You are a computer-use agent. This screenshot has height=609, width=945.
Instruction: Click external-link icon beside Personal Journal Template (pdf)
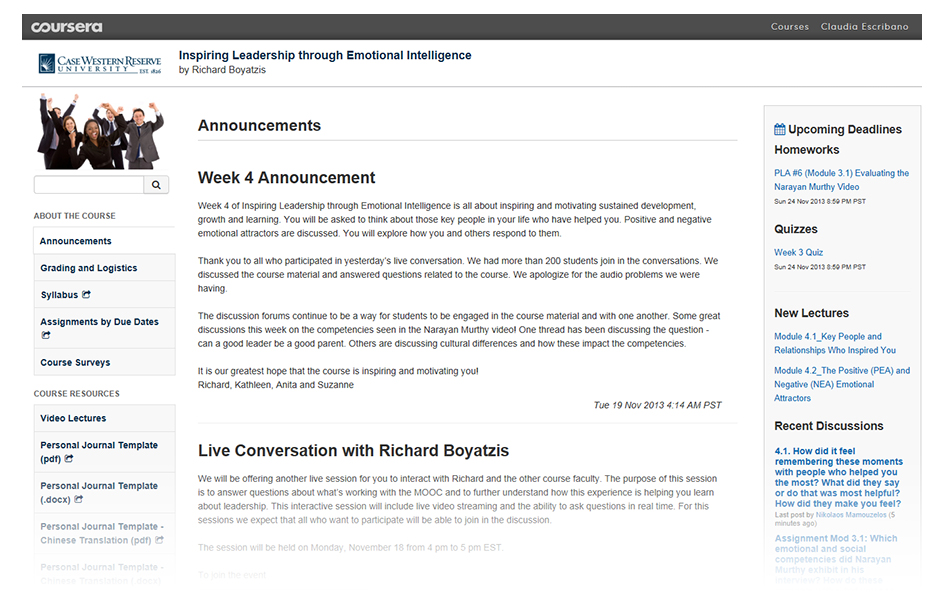click(x=69, y=458)
